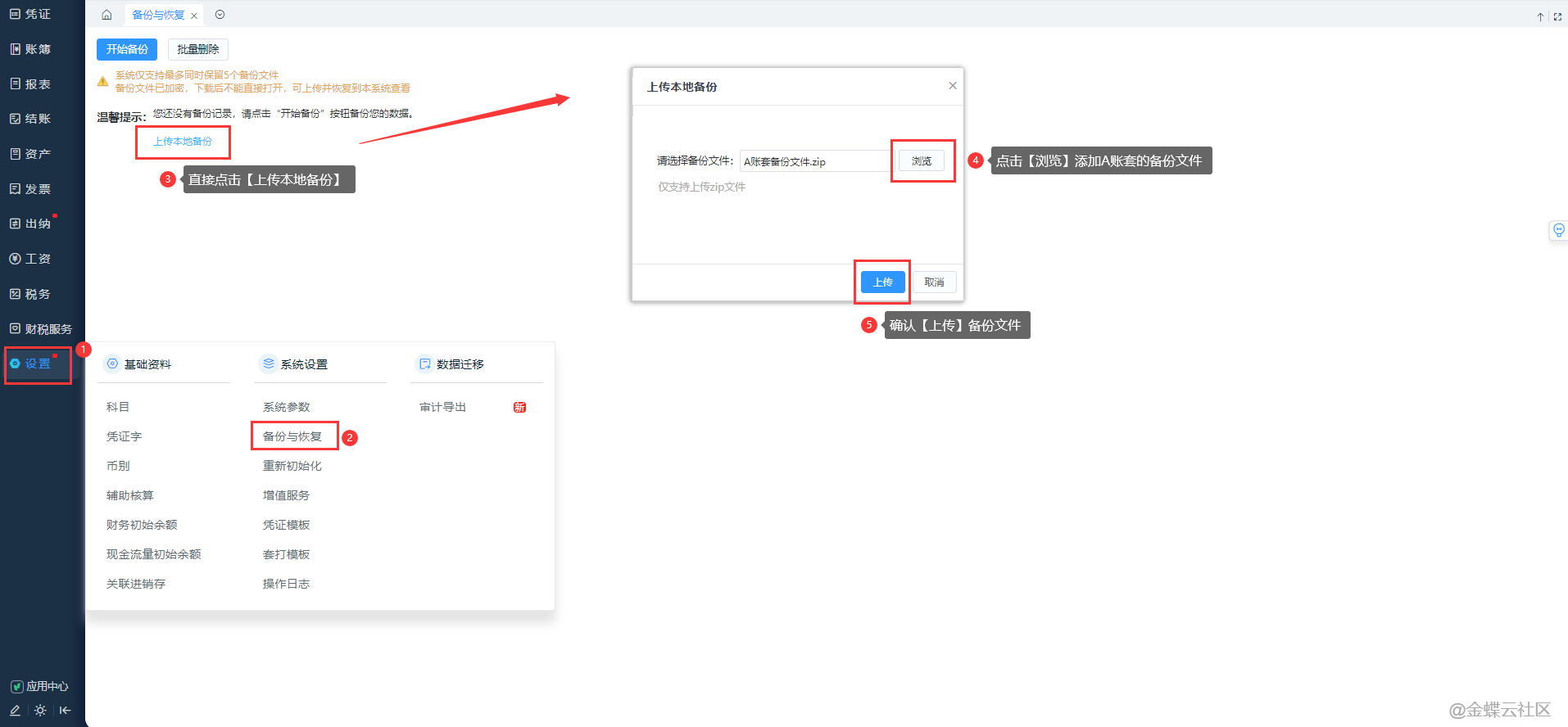Image resolution: width=1568 pixels, height=727 pixels.
Task: Click the 备份与恢复 tab label
Action: [158, 15]
